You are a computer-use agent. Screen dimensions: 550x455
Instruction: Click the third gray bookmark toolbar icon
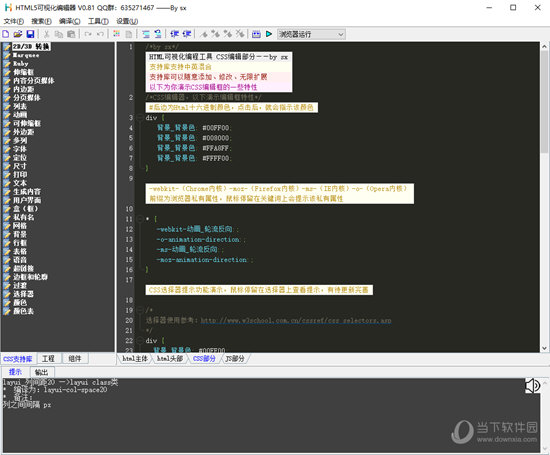[228, 34]
